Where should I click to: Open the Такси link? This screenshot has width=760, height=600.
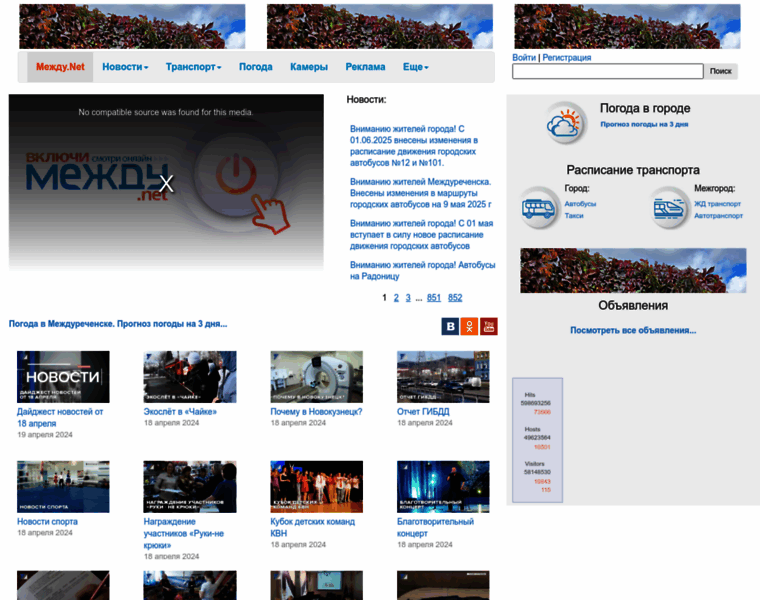(574, 216)
